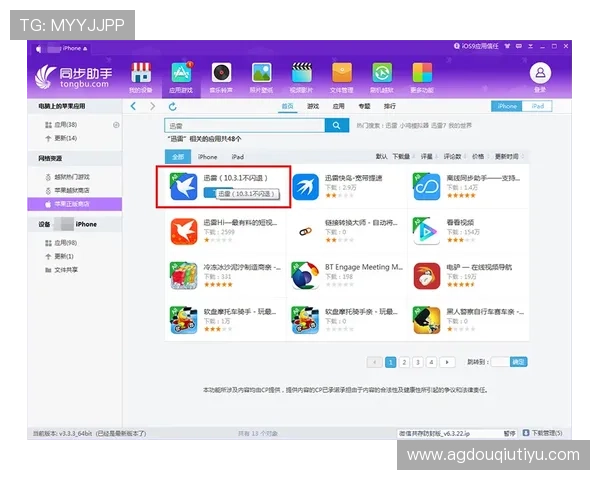Open the 电驴 red app icon
Viewport: 600px width, 480px height.
point(427,276)
